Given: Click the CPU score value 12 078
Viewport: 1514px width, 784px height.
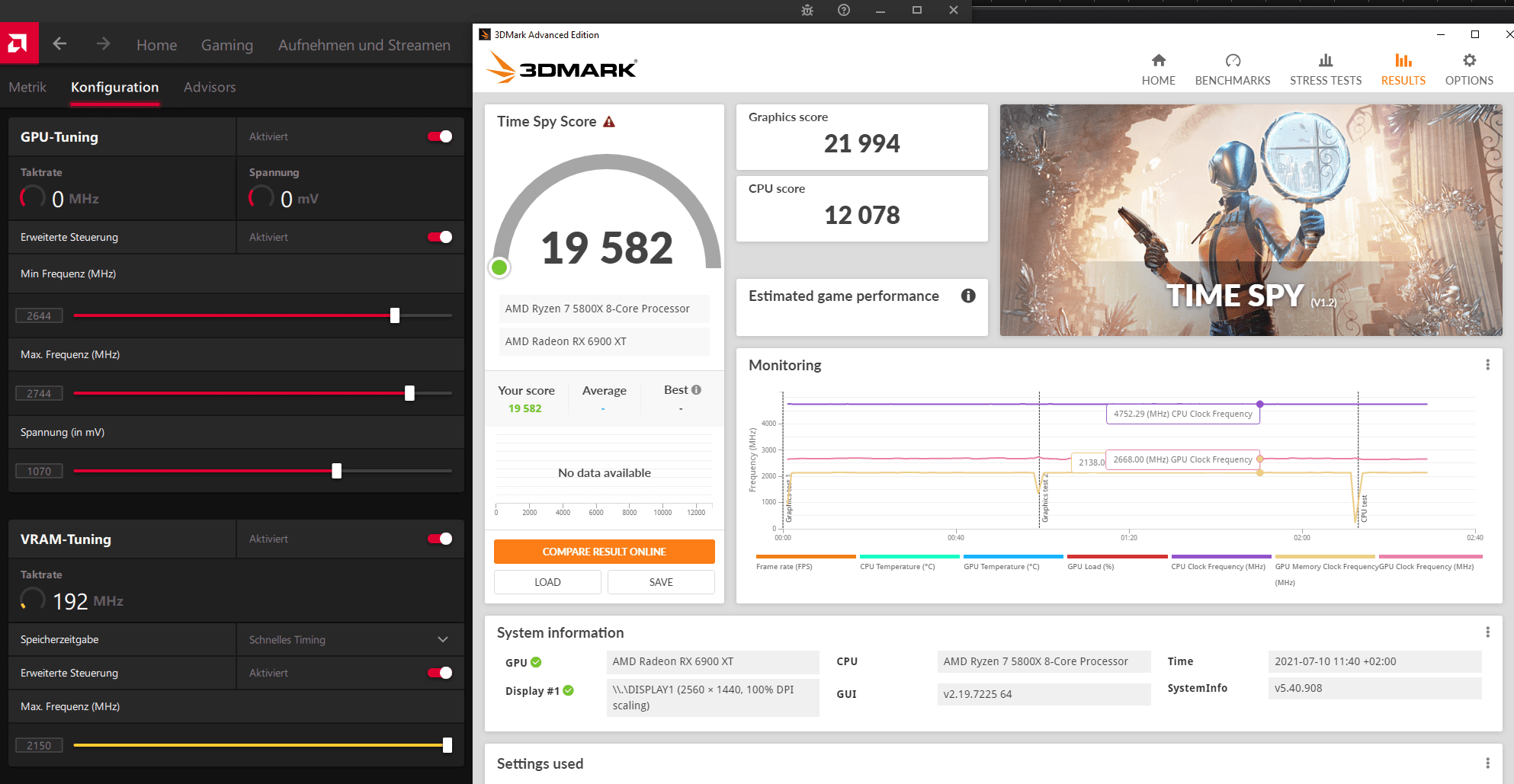Looking at the screenshot, I should [862, 215].
